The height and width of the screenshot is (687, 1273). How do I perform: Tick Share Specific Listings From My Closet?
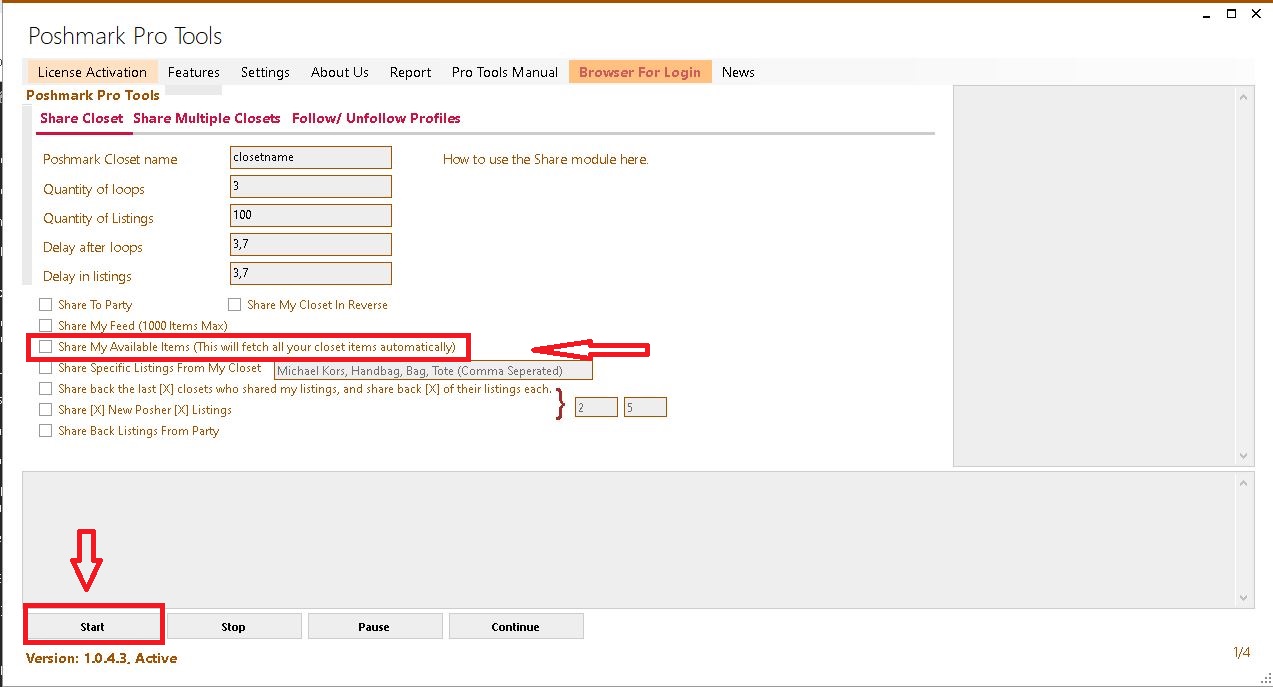46,368
